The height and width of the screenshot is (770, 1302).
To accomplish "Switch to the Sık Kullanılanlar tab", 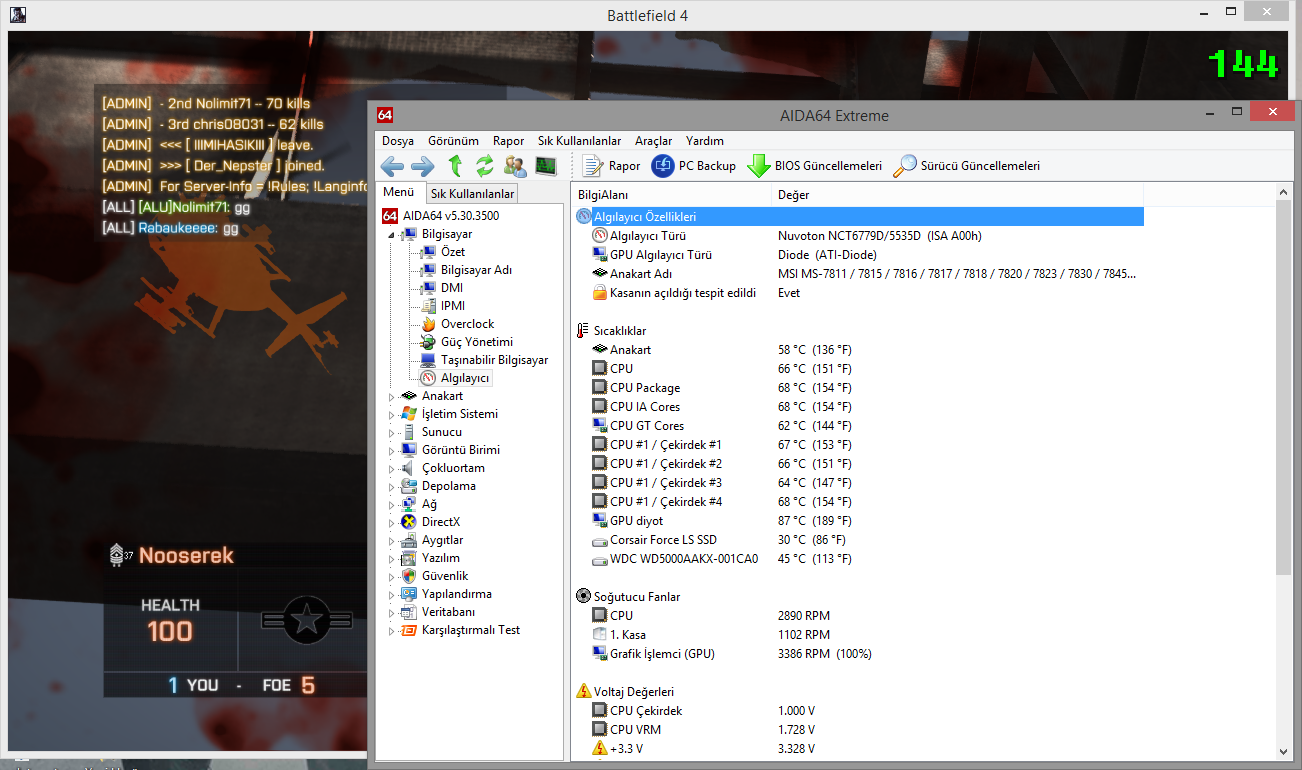I will coord(473,193).
